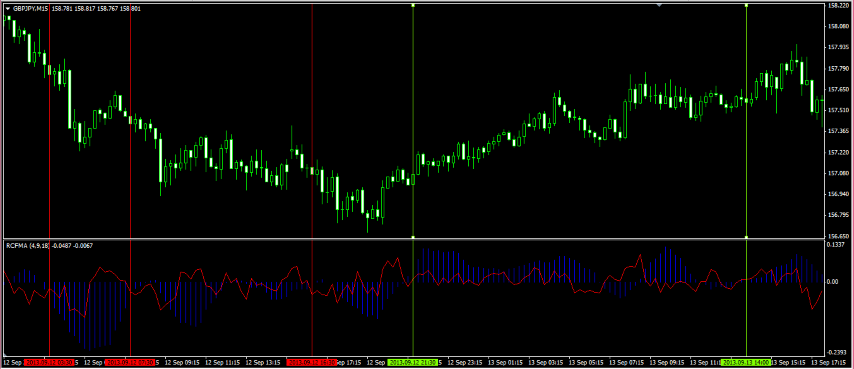
Task: Click the 157.080 price scale label
Action: [837, 173]
